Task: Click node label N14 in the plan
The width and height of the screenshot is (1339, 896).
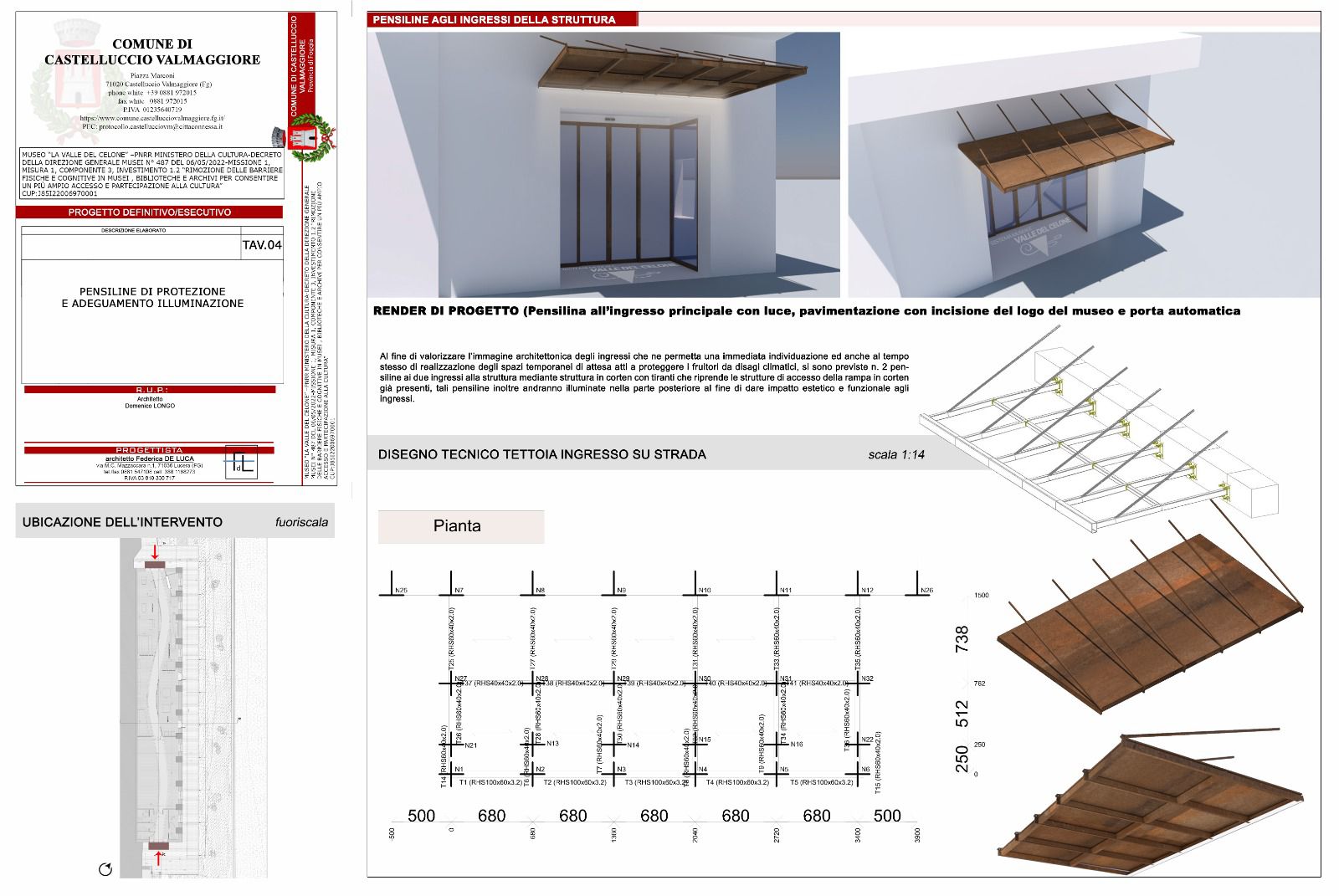Action: click(633, 745)
